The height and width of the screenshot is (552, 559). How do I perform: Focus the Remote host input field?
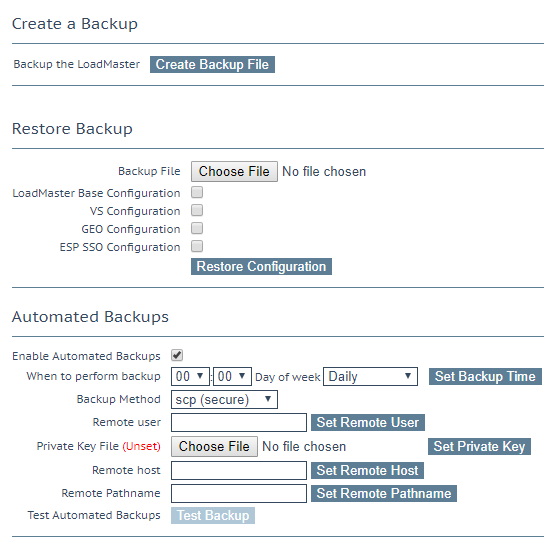click(x=239, y=471)
